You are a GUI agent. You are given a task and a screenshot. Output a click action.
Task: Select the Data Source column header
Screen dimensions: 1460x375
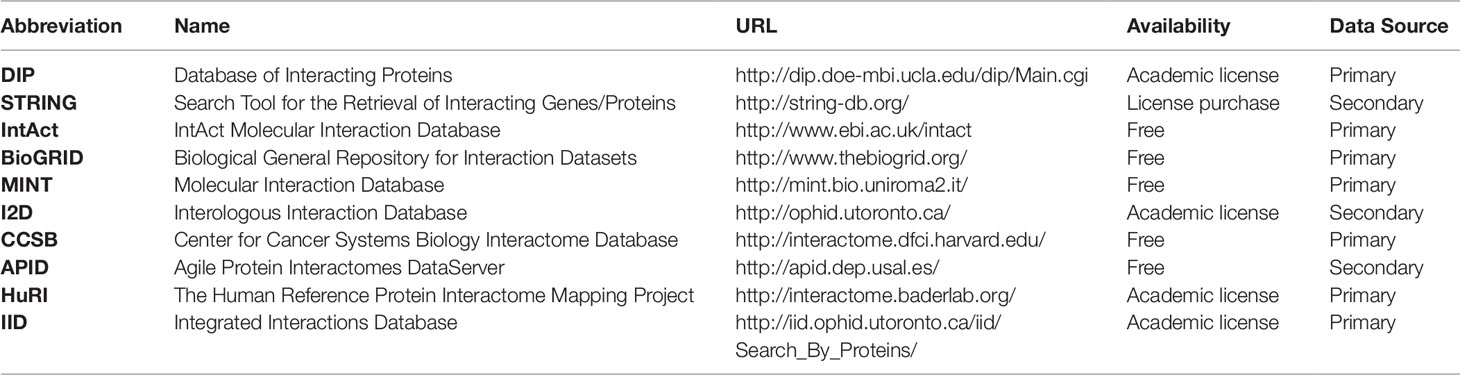coord(1388,27)
